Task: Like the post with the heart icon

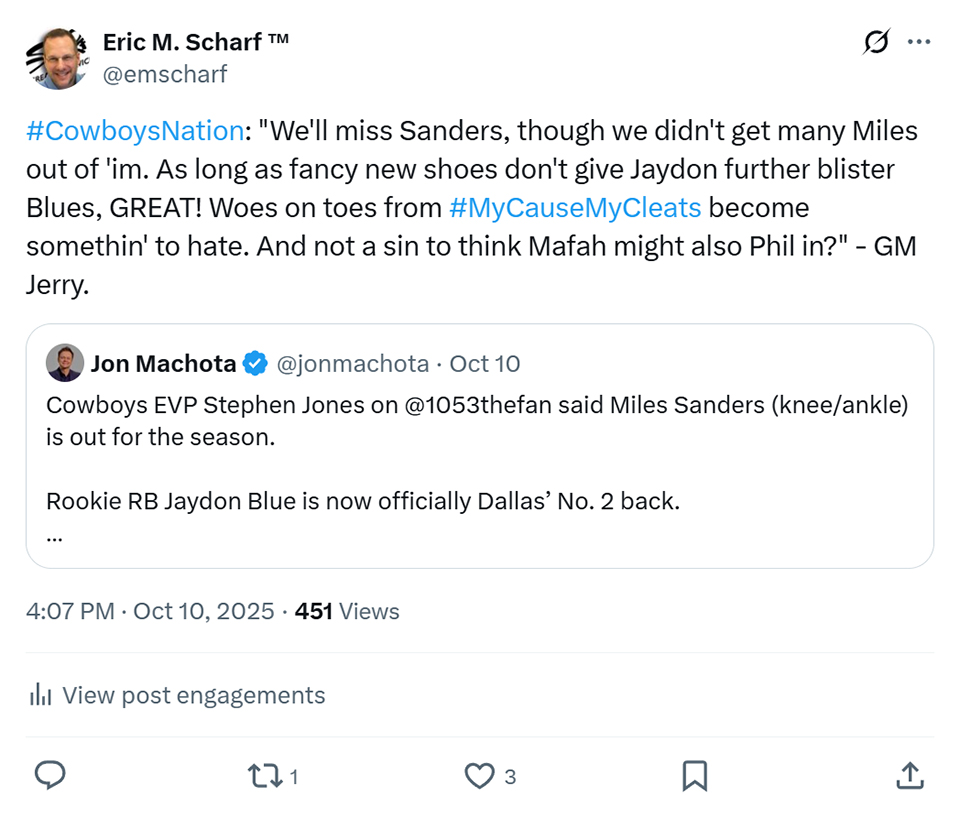Action: 481,775
